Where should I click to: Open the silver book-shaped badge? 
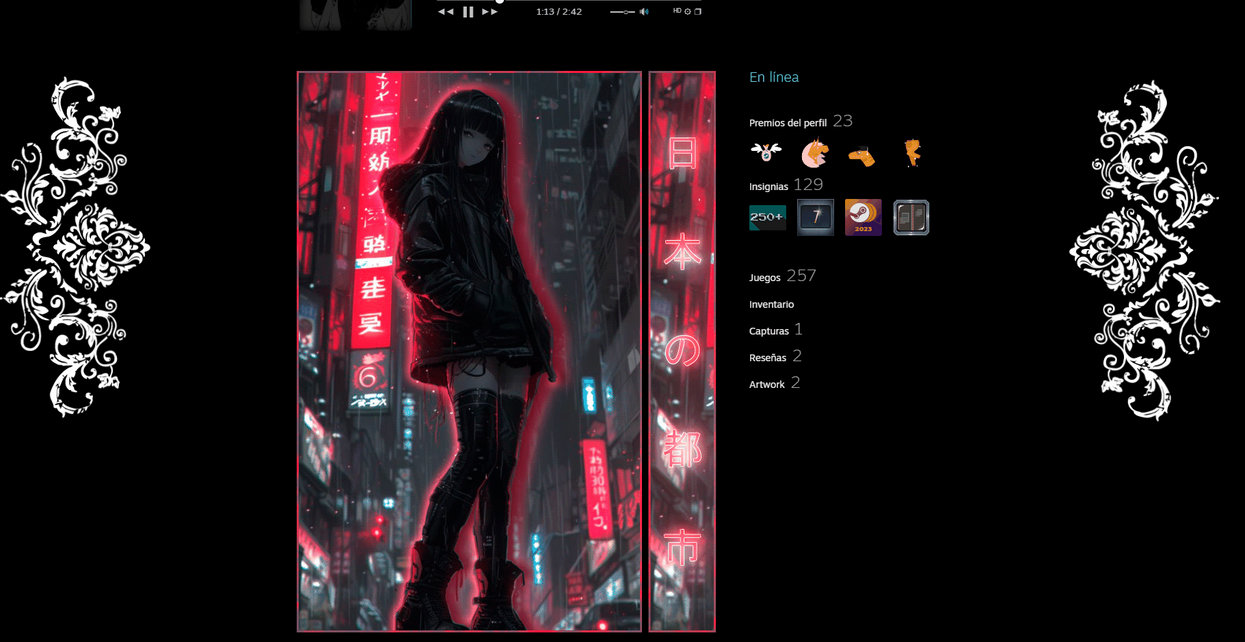[x=911, y=217]
